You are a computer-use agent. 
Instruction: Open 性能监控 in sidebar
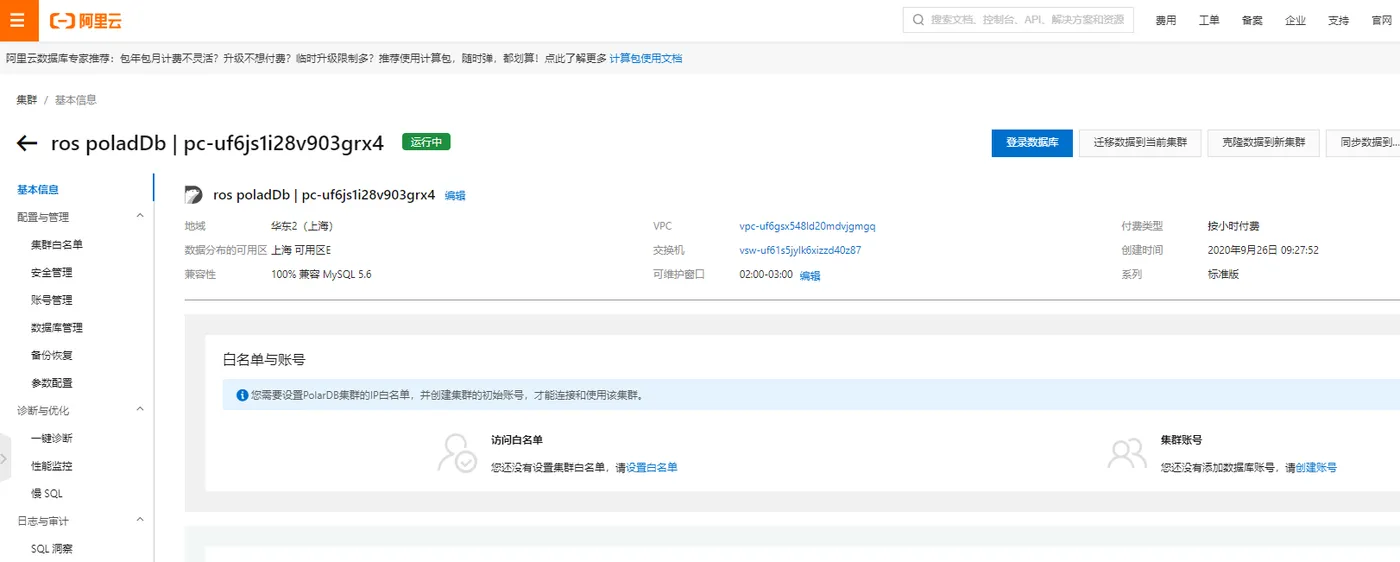pyautogui.click(x=51, y=466)
